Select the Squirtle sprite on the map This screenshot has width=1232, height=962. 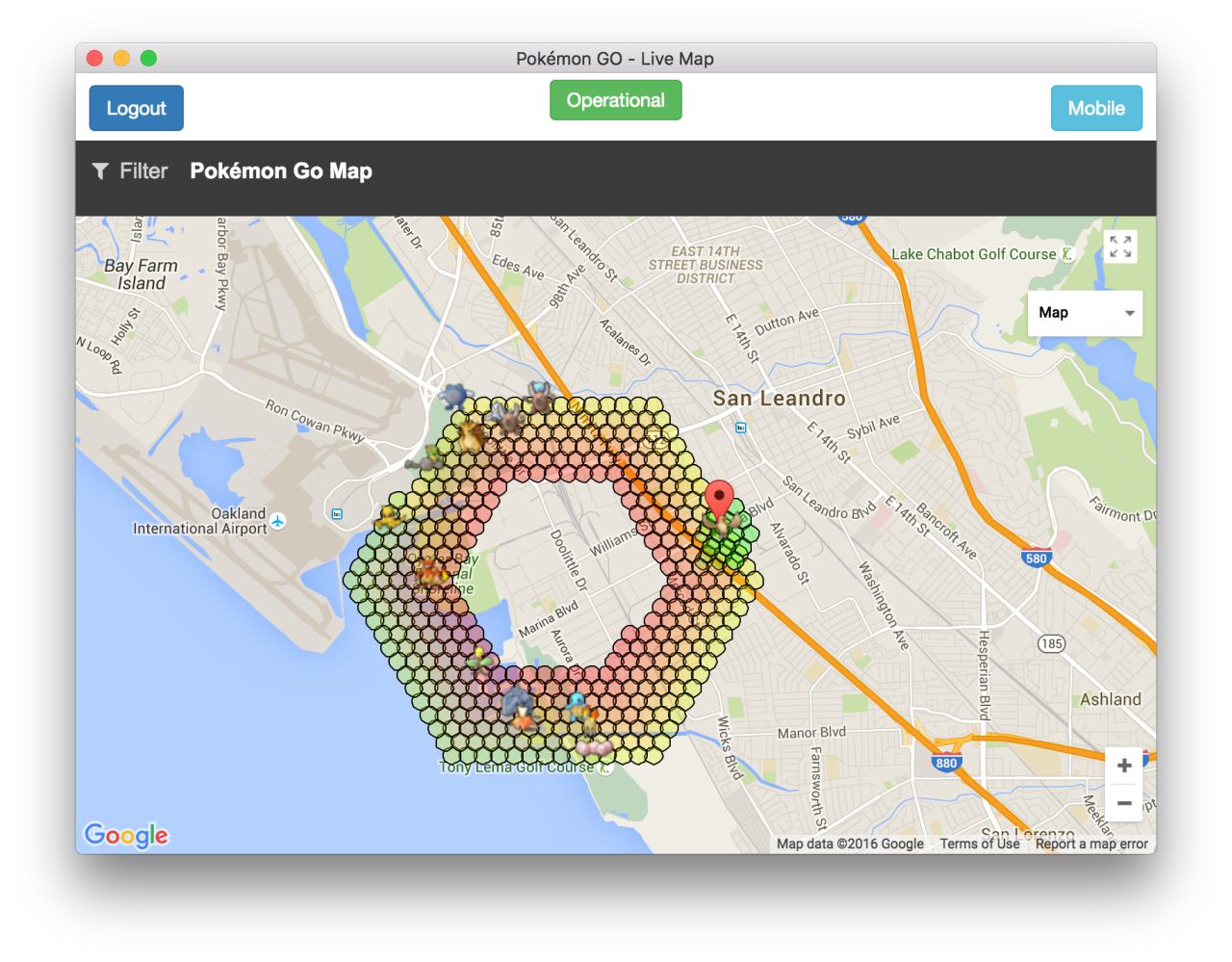577,706
